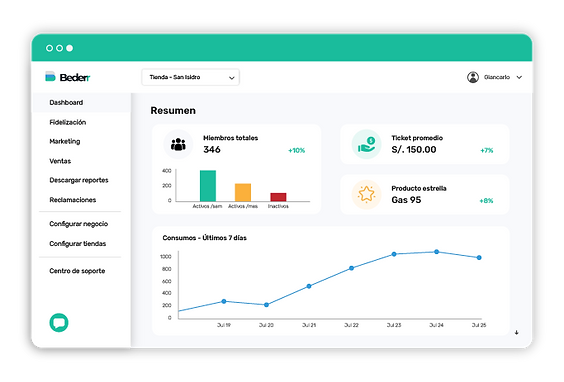This screenshot has width=564, height=382.
Task: Open Descargar reportes
Action: [x=79, y=180]
